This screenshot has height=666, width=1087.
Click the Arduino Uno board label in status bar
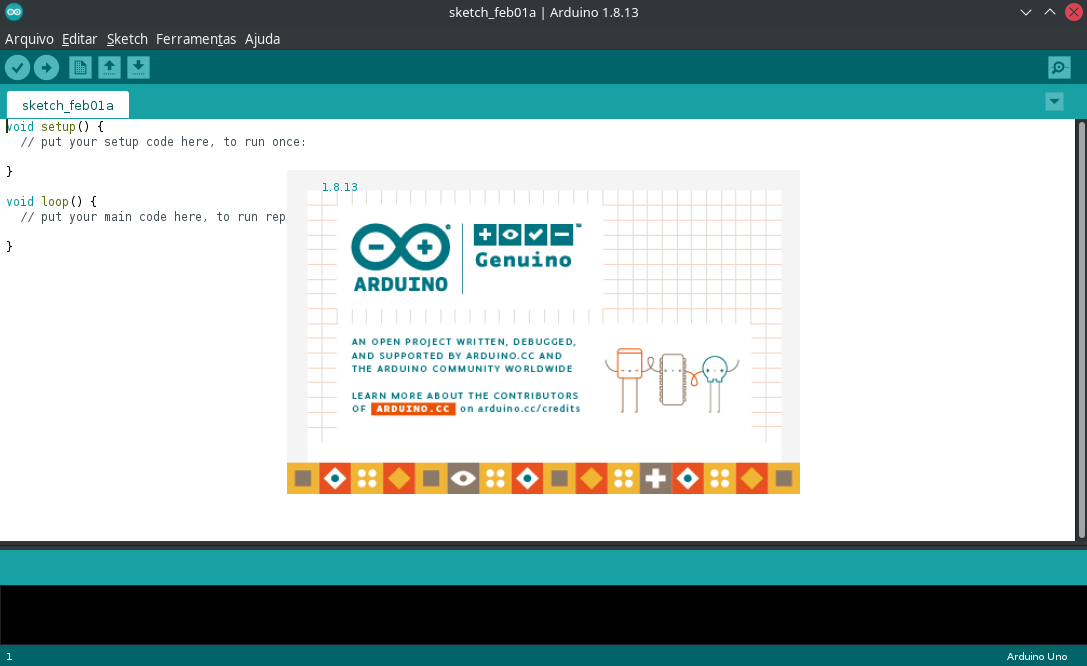click(x=1036, y=656)
